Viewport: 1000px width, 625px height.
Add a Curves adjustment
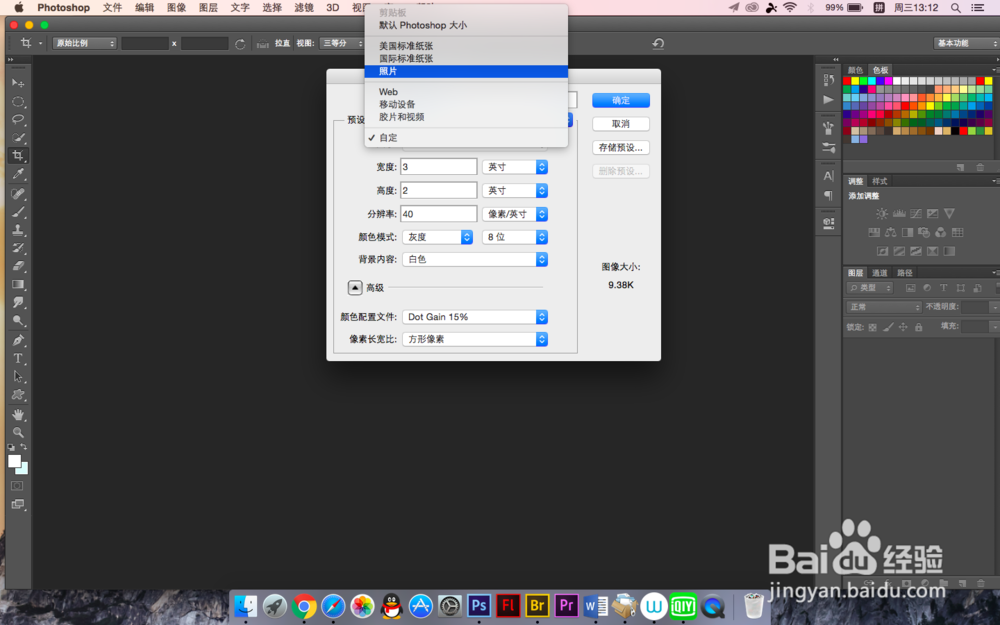[916, 214]
